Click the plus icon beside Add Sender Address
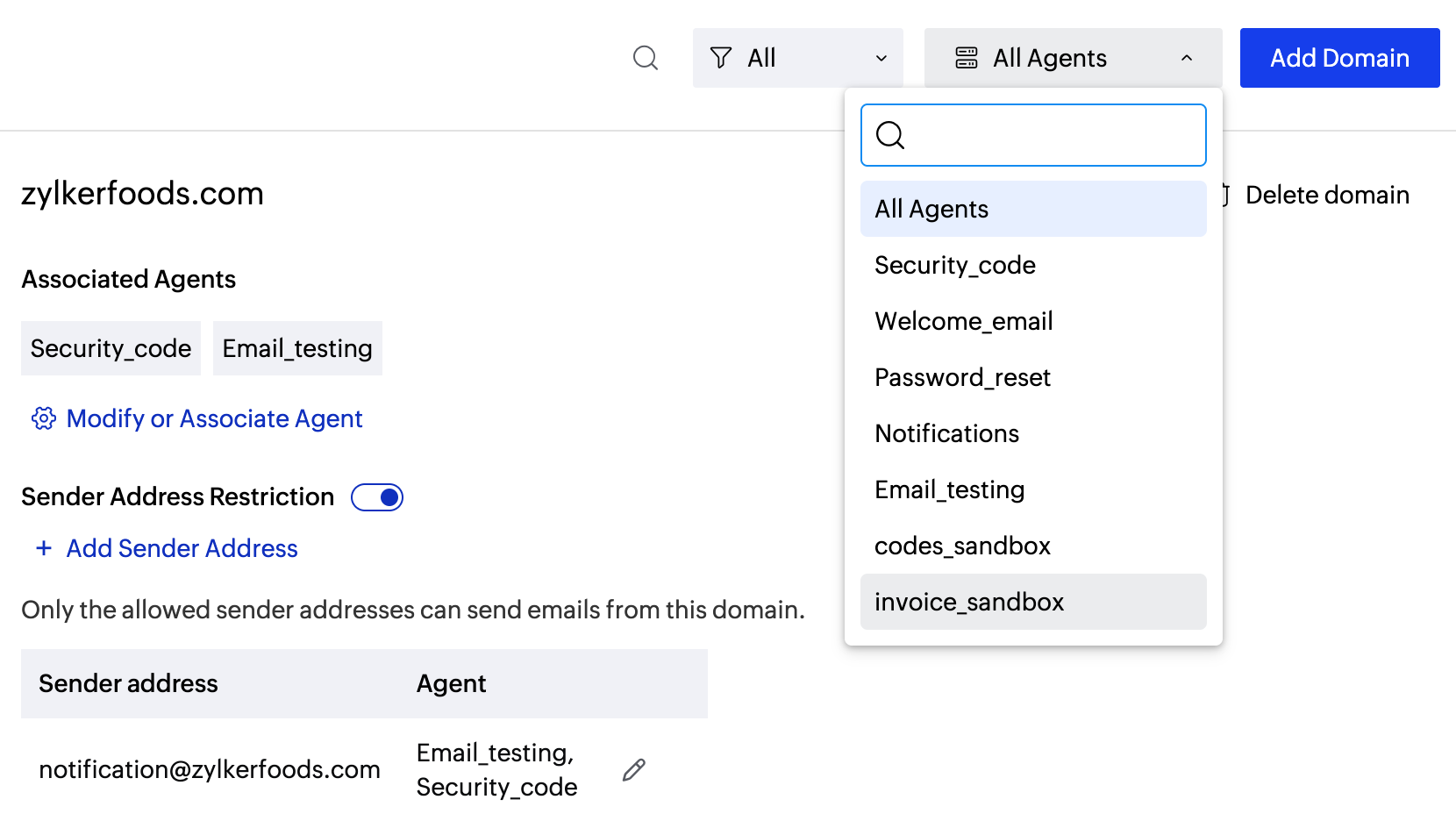 click(x=44, y=548)
